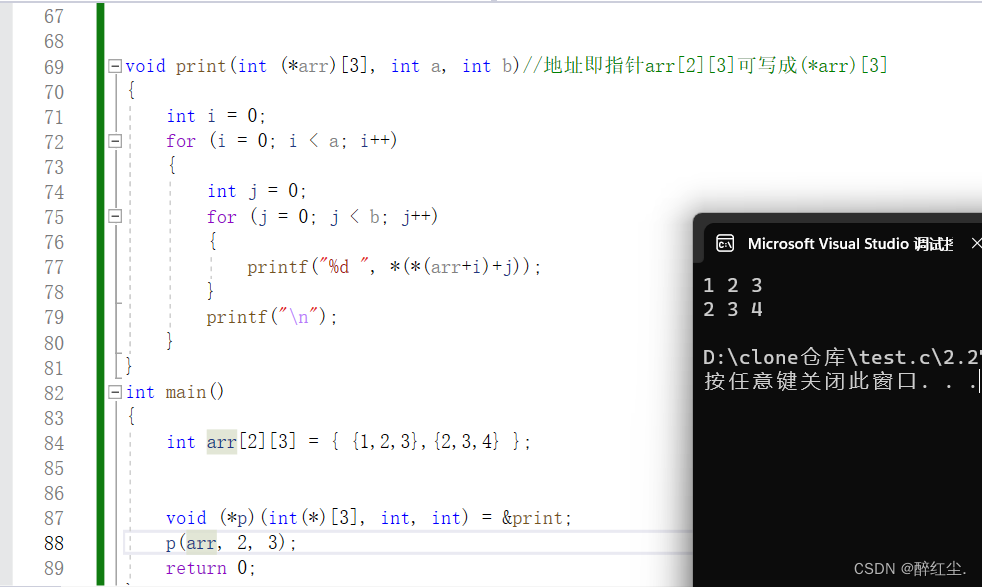Click line number 67 in the gutter

coord(54,16)
